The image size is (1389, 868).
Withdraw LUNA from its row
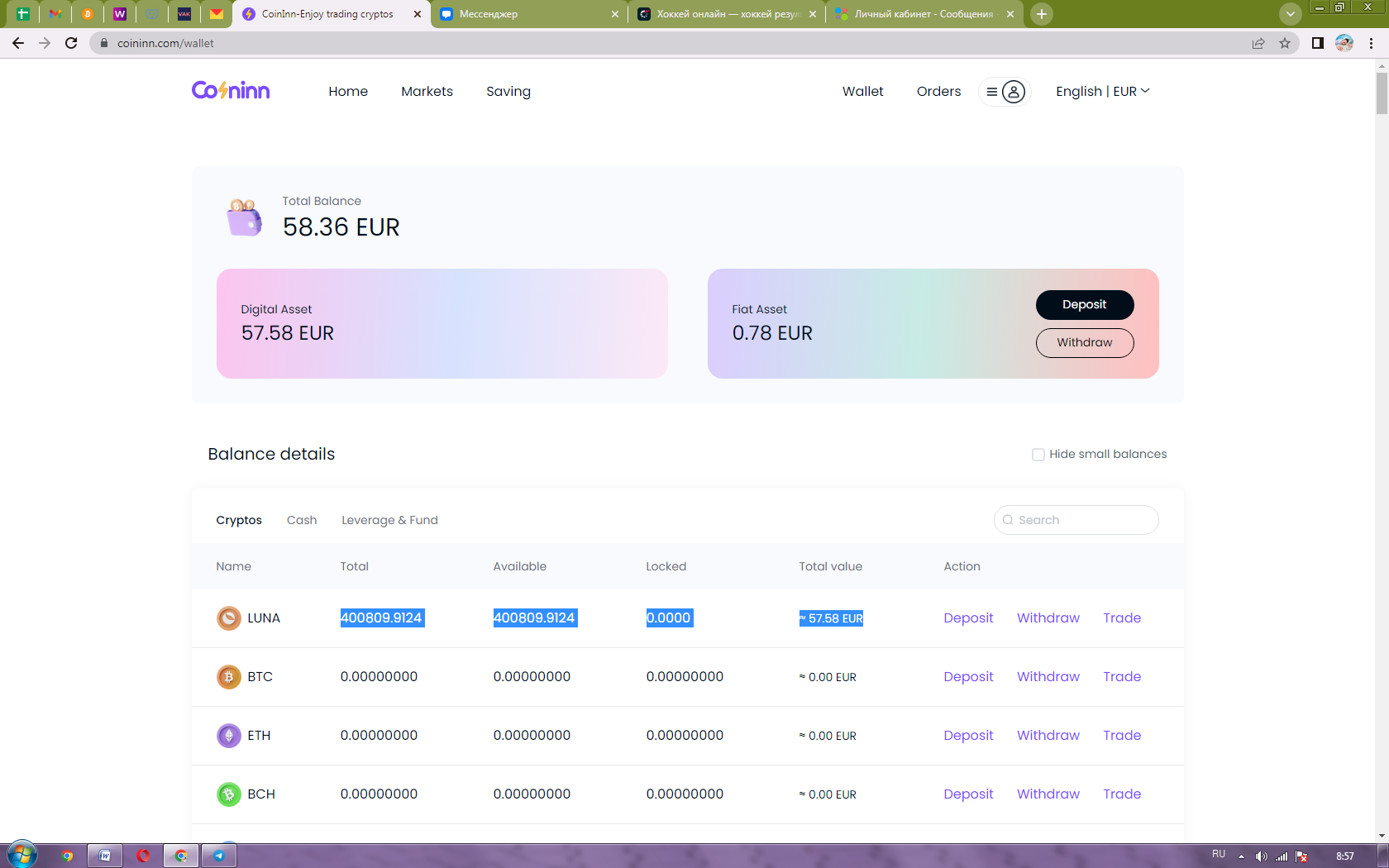point(1048,618)
